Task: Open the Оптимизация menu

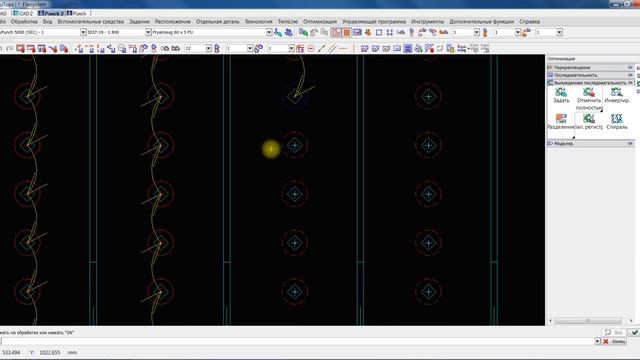Action: (x=320, y=21)
